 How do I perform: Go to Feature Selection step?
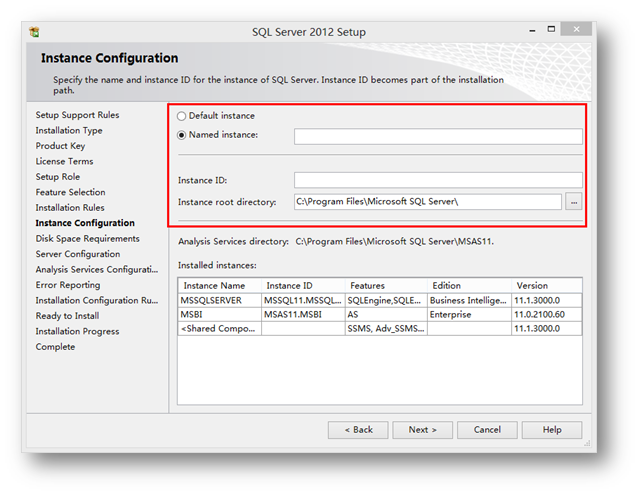pyautogui.click(x=70, y=192)
